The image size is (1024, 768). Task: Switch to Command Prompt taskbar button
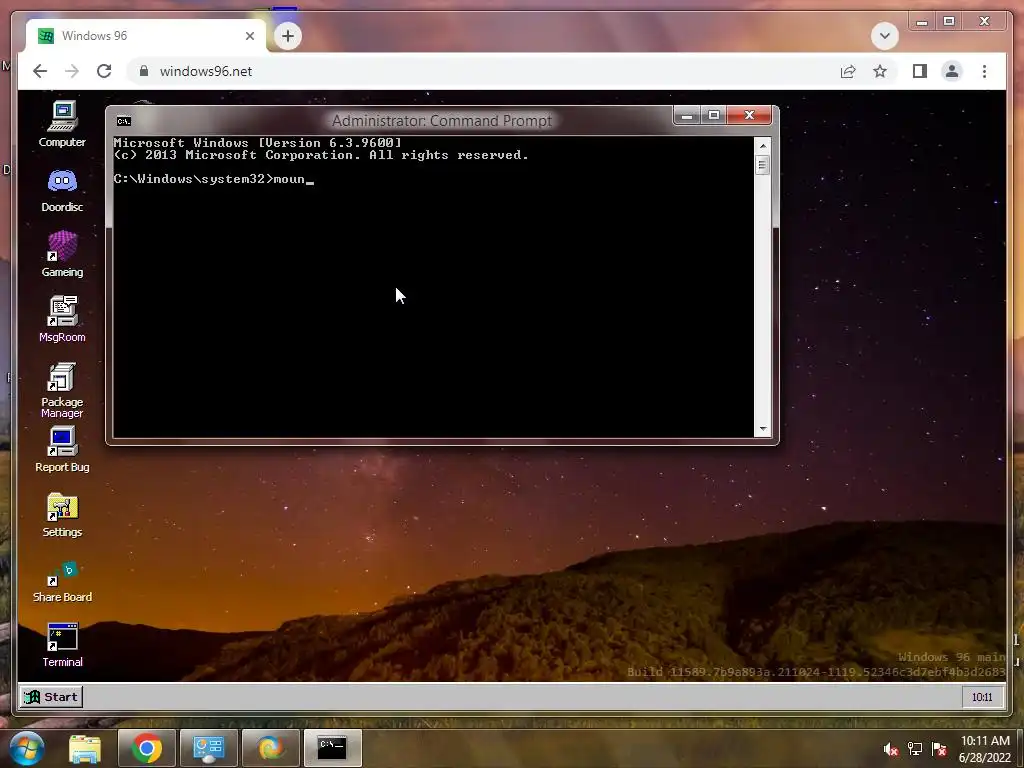332,748
